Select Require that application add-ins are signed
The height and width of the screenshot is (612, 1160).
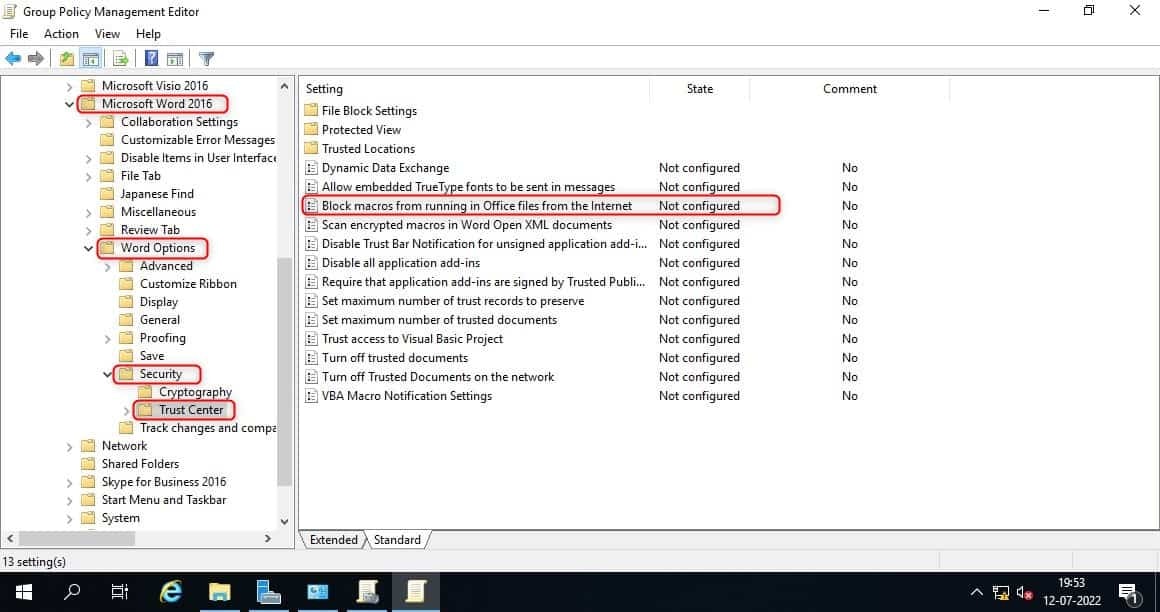click(483, 282)
